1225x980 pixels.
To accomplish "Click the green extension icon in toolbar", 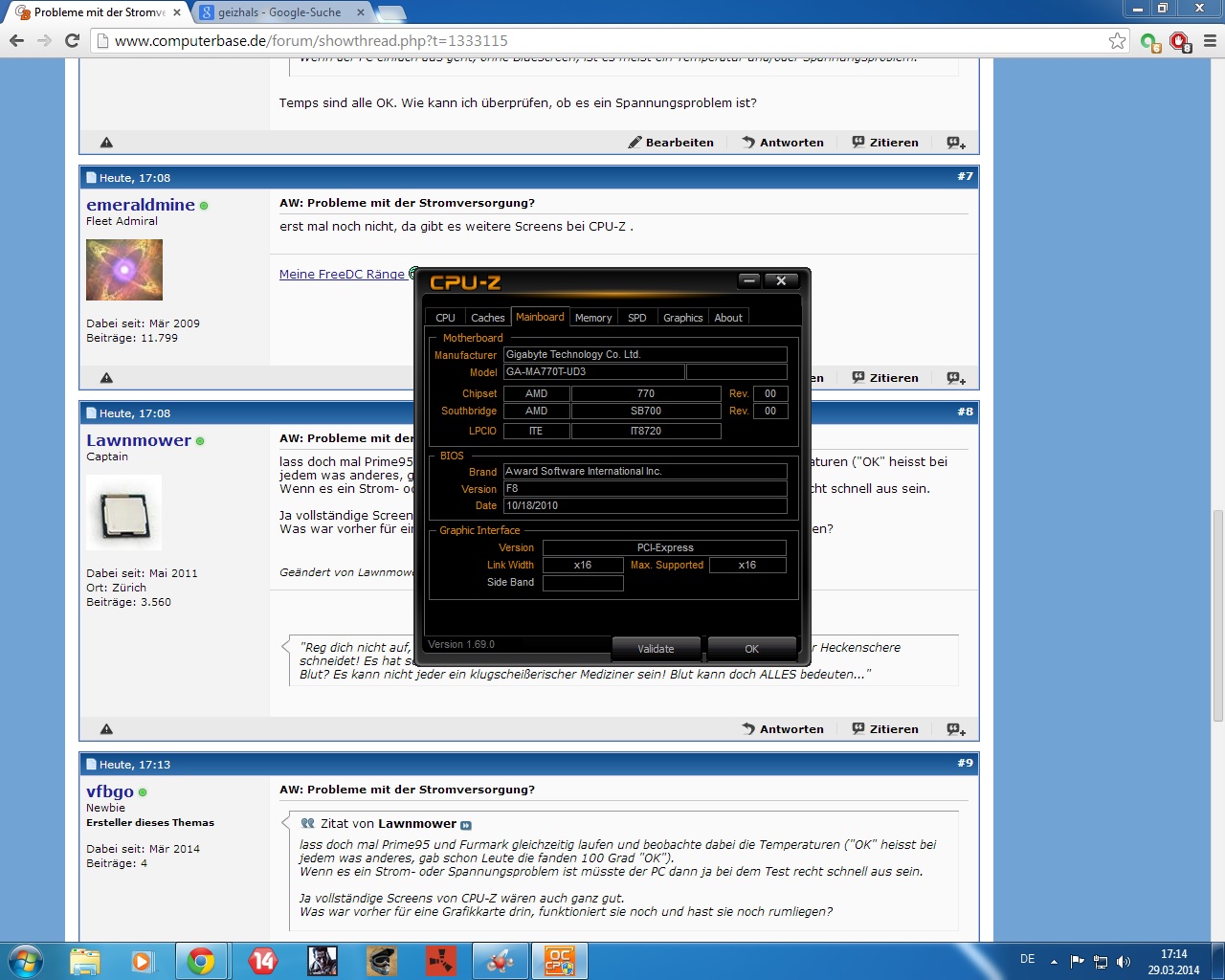I will click(x=1150, y=41).
